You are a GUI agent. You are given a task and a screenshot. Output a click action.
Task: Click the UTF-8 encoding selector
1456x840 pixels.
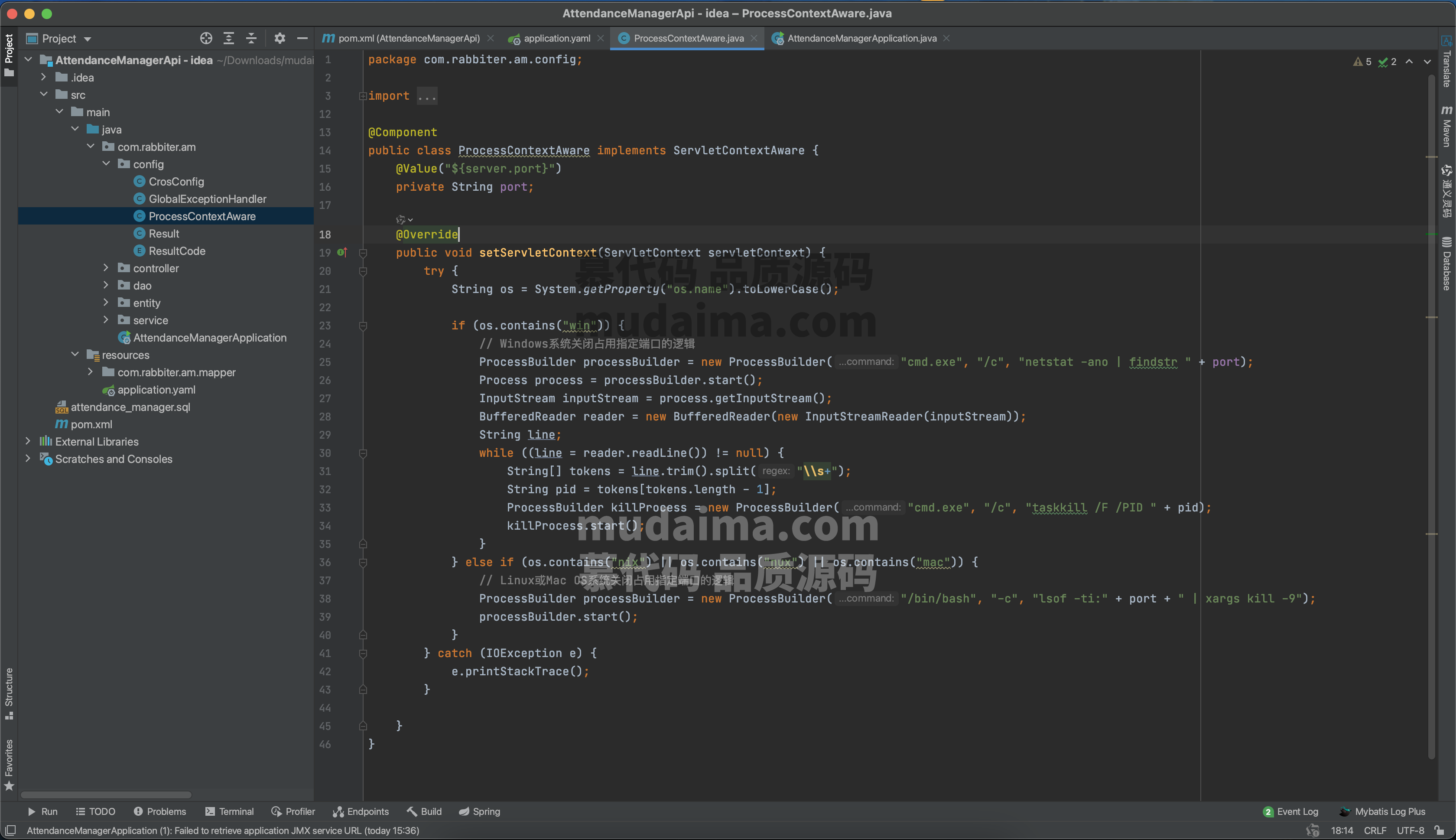tap(1410, 831)
